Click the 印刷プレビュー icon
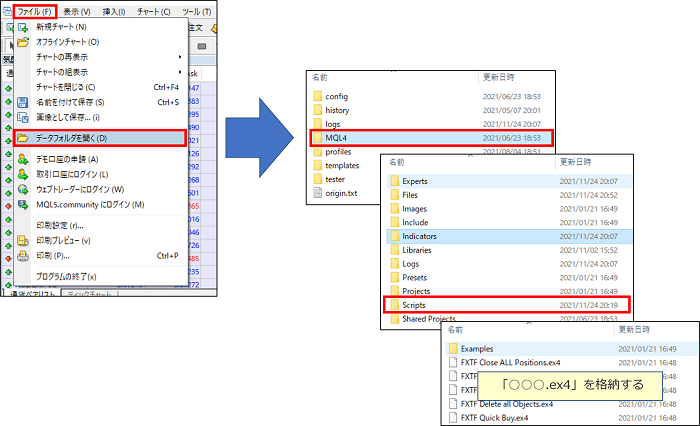 point(21,240)
